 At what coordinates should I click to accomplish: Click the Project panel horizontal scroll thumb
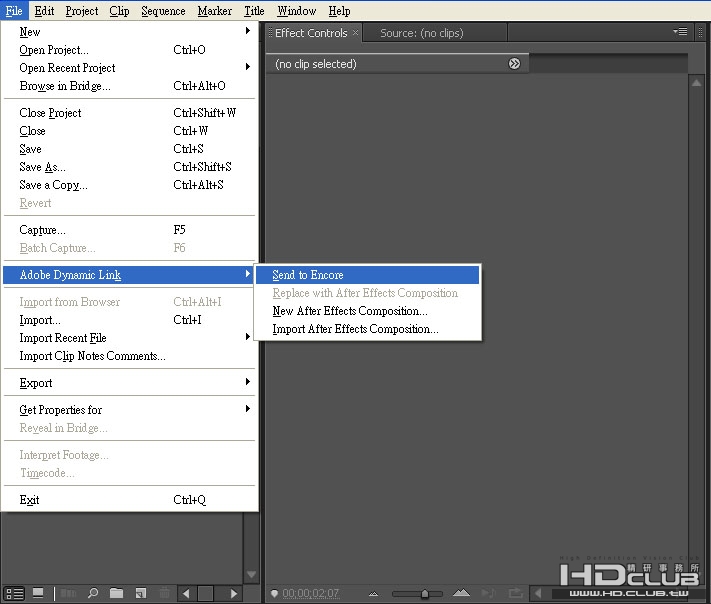coord(205,593)
